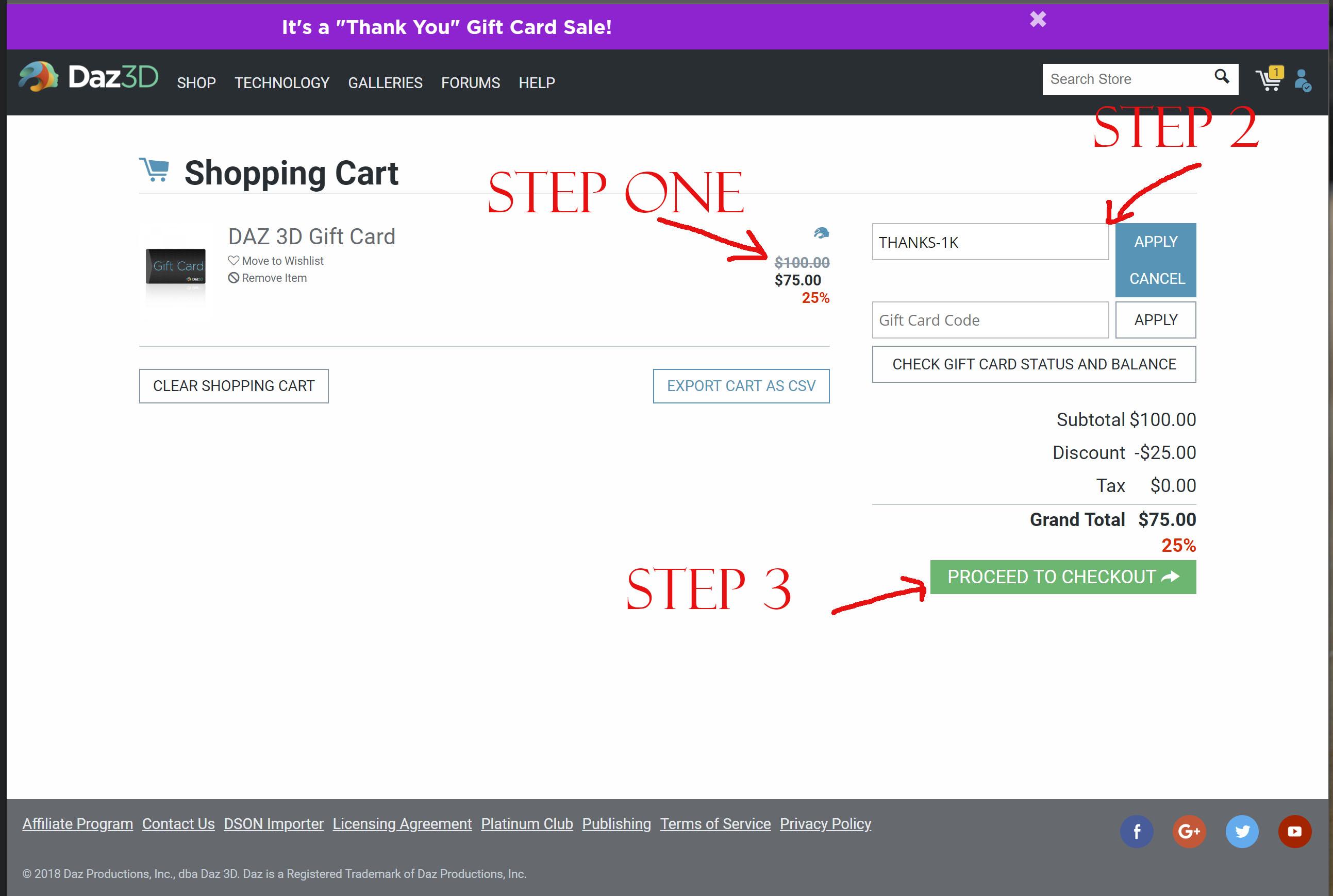Visit Daz3D's Google+ page
This screenshot has width=1333, height=896.
point(1190,832)
